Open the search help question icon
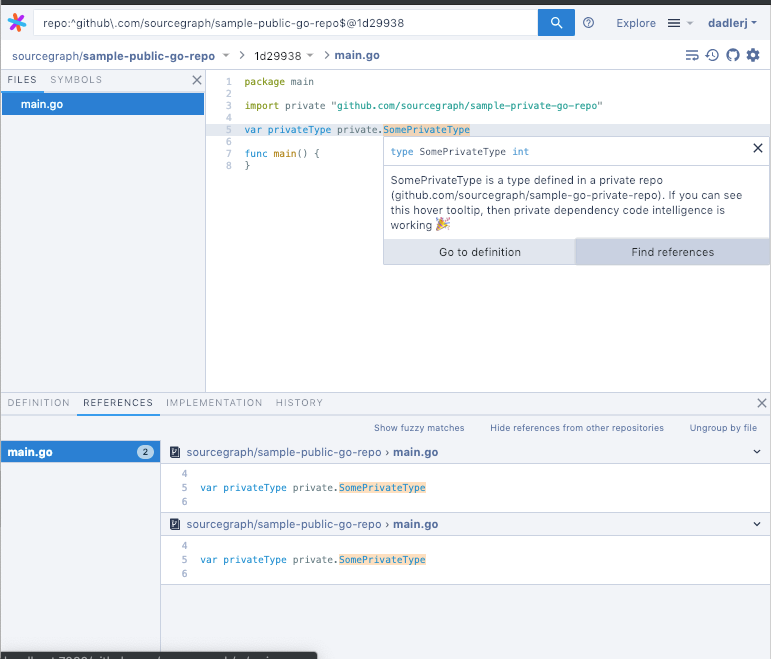 click(x=588, y=23)
